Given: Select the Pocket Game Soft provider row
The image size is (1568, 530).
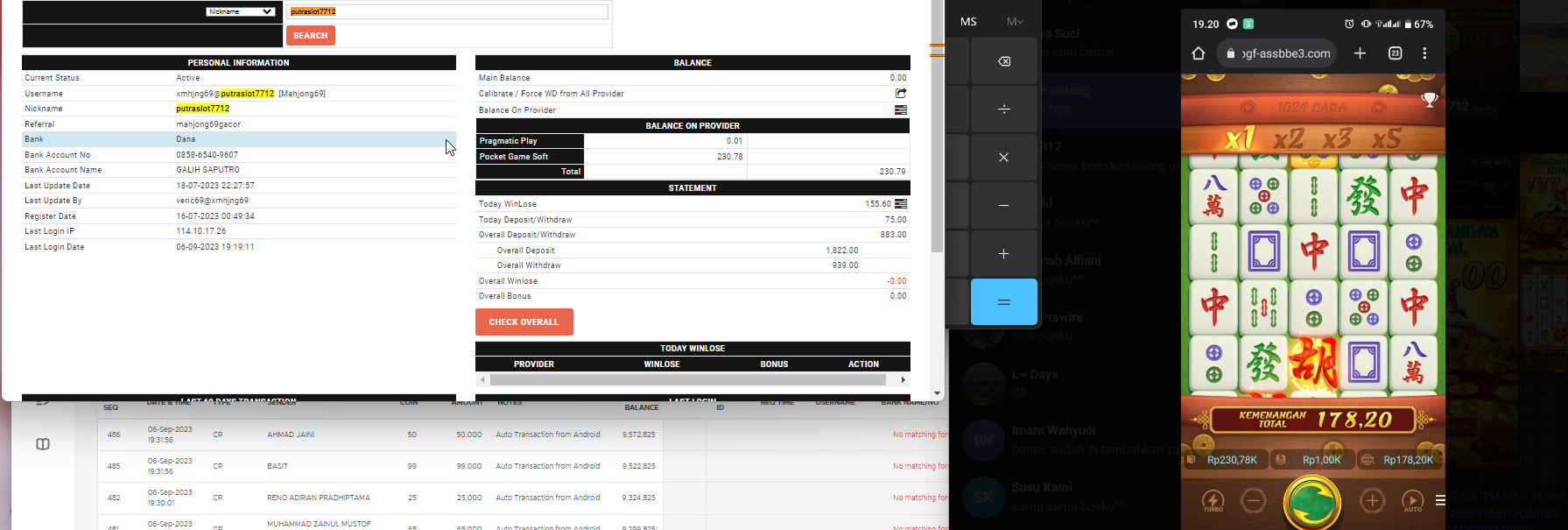Looking at the screenshot, I should point(693,157).
